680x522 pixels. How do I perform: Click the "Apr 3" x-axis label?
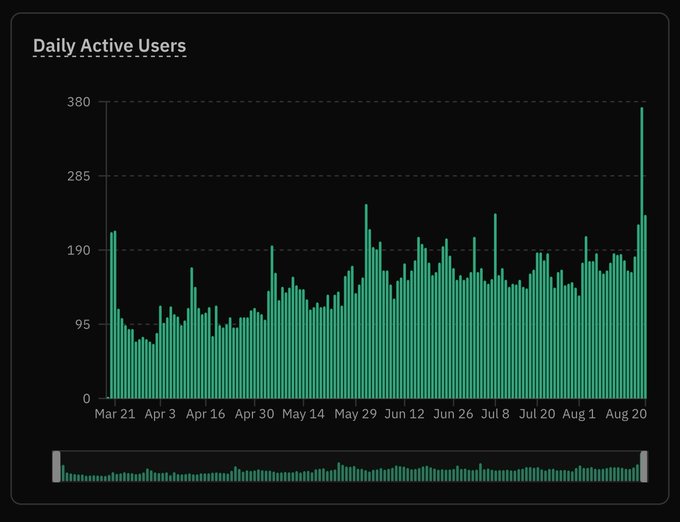tap(160, 414)
